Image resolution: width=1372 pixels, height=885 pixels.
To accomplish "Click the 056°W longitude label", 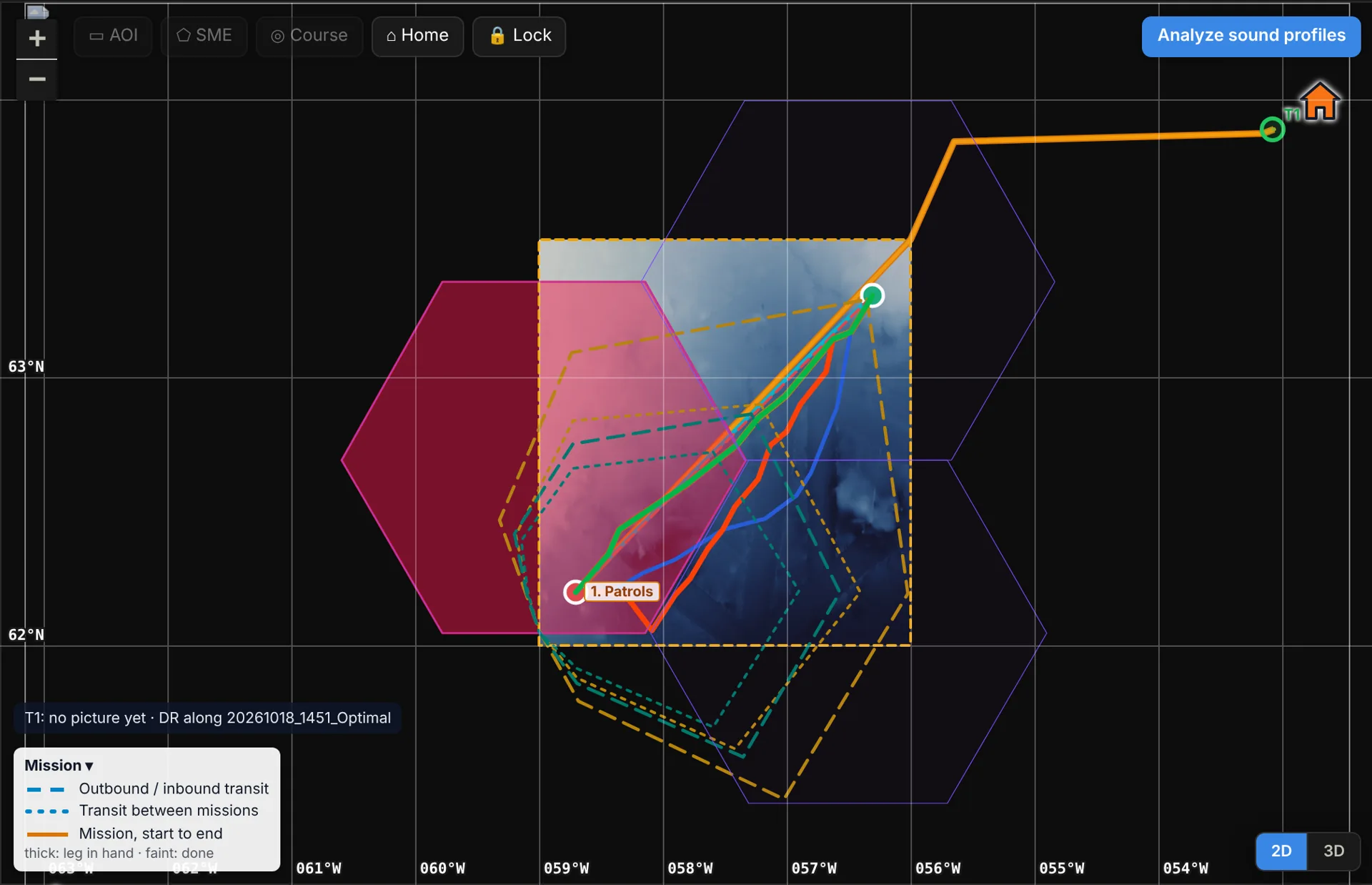I will coord(938,868).
